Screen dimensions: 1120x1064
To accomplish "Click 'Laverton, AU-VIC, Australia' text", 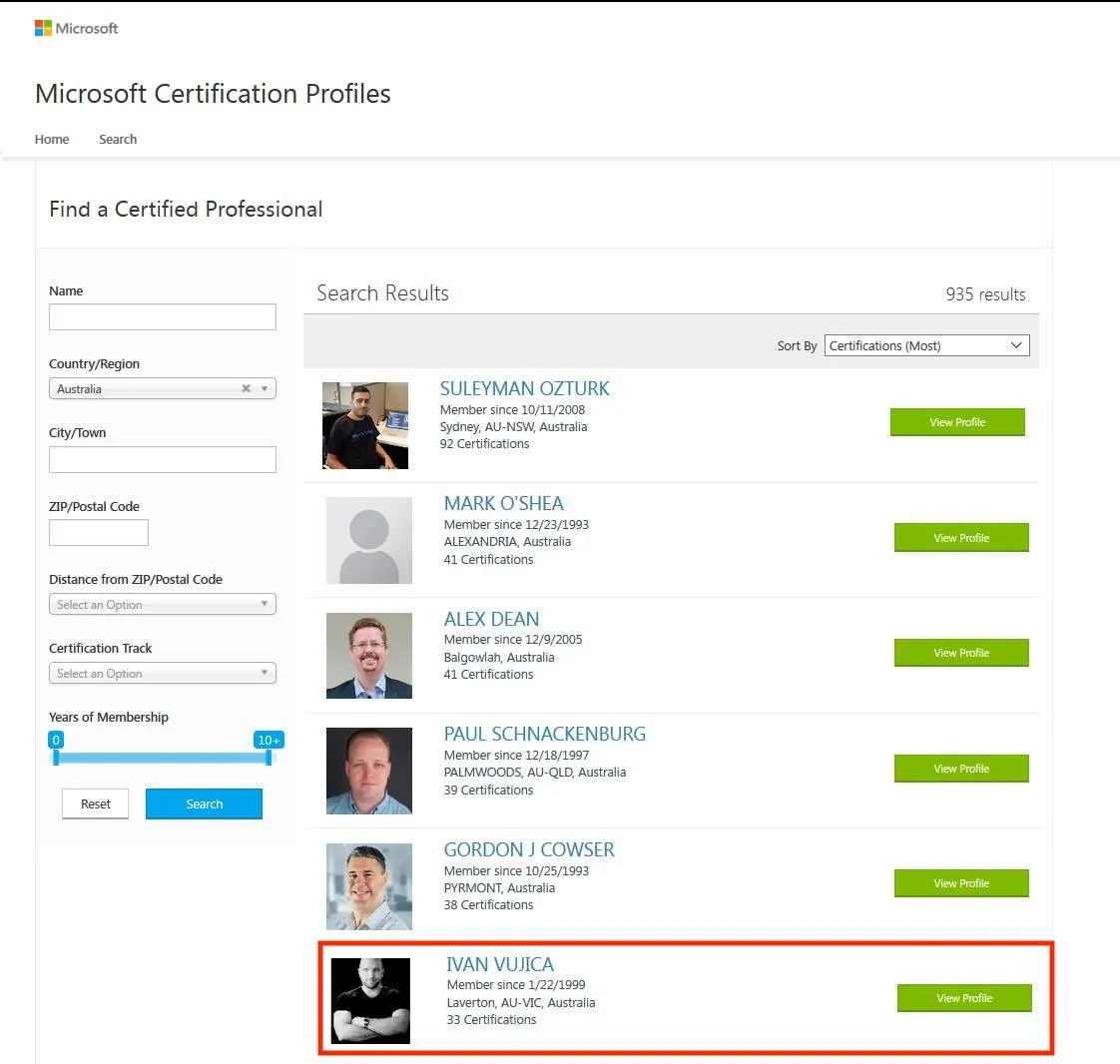I will pyautogui.click(x=521, y=1002).
